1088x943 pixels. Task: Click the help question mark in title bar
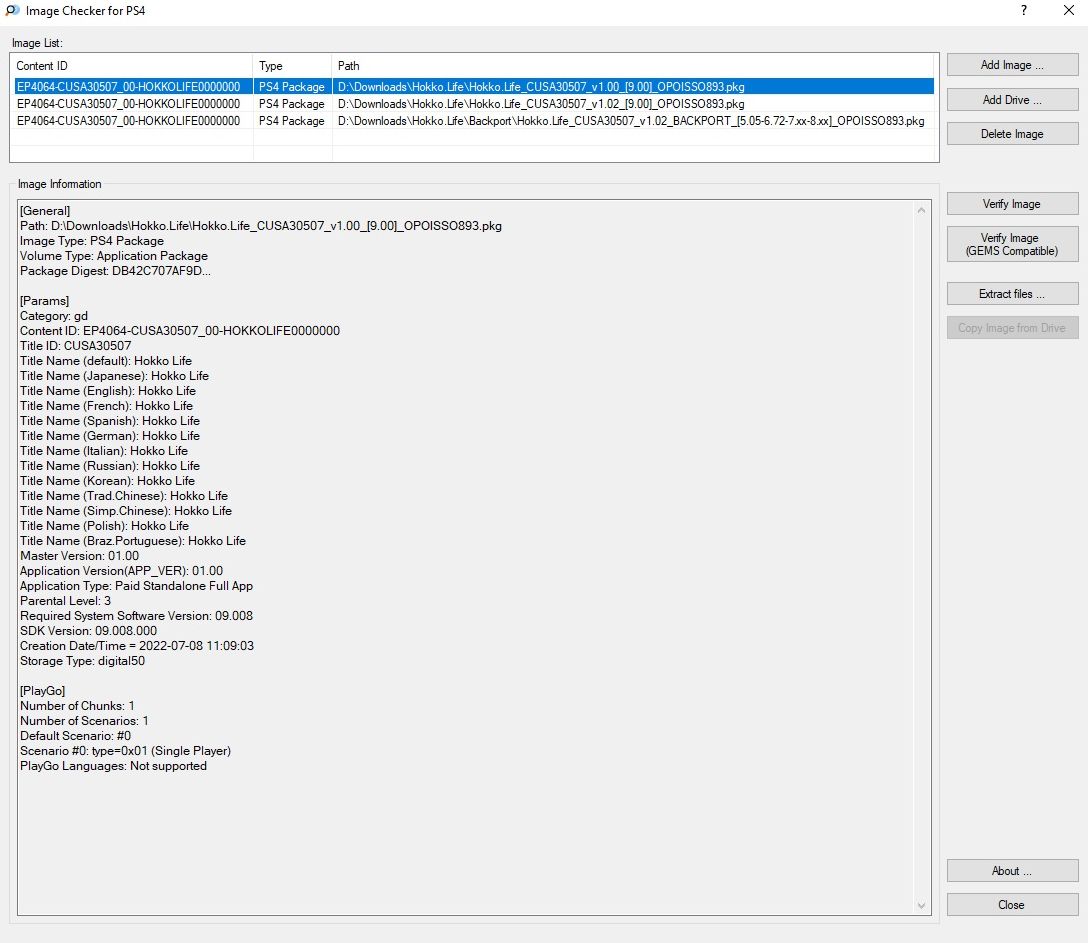point(1023,10)
